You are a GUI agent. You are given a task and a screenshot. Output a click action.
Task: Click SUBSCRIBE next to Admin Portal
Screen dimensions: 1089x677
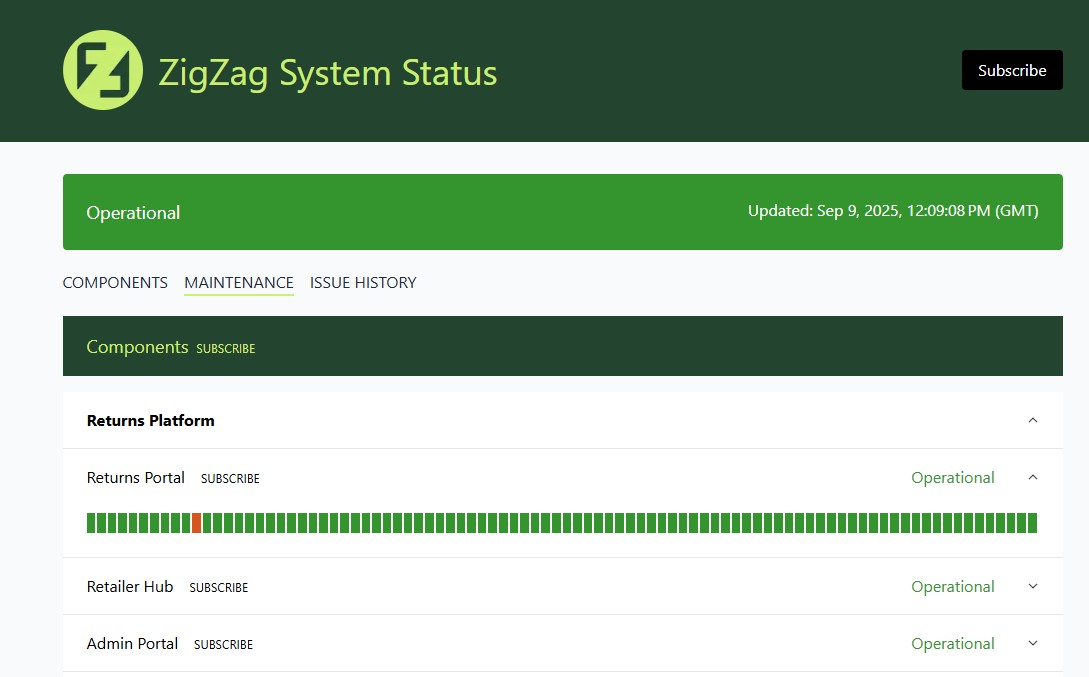click(x=223, y=644)
